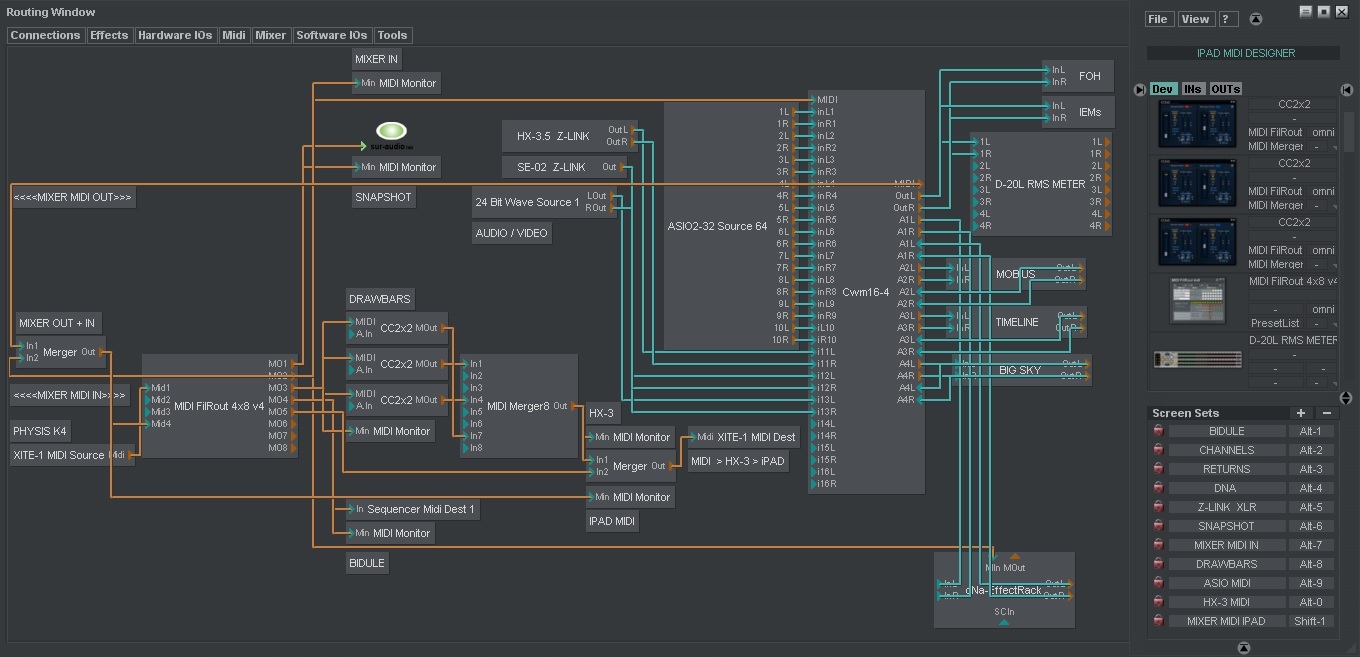The width and height of the screenshot is (1360, 657).
Task: Switch to the INs tab
Action: pyautogui.click(x=1192, y=89)
